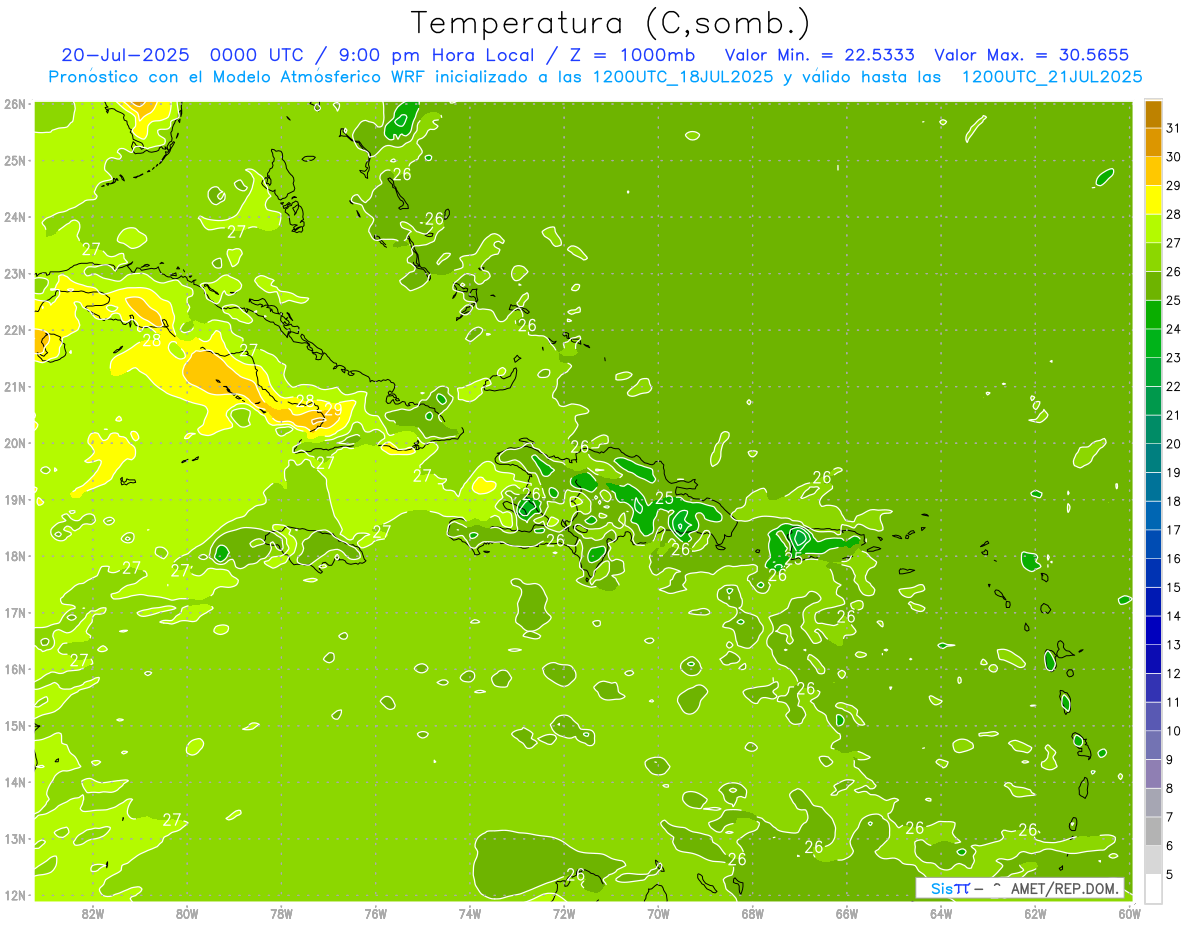Click the 14N latitude axis label

(x=15, y=782)
